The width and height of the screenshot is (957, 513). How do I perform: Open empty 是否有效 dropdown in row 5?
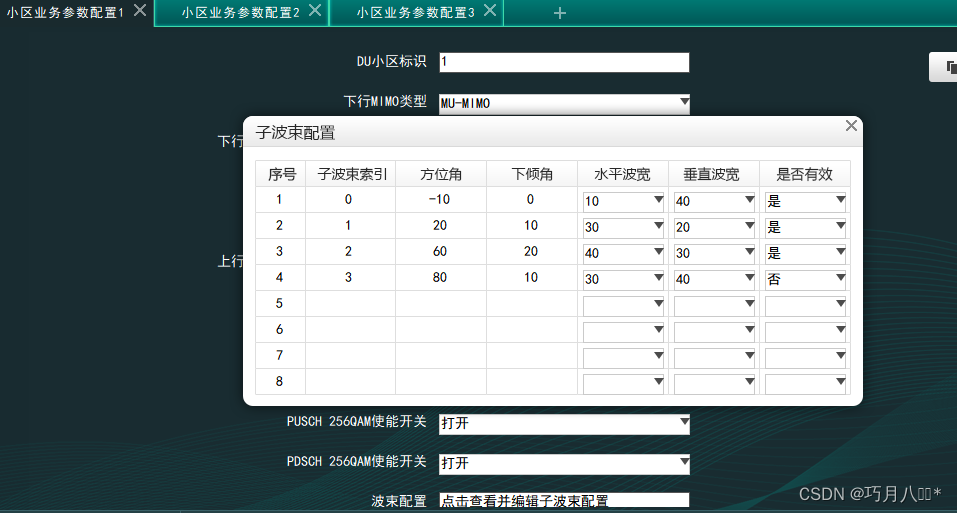tap(805, 305)
